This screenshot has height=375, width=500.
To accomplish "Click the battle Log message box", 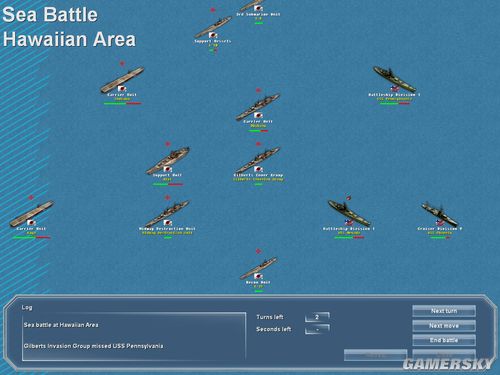I will click(134, 337).
